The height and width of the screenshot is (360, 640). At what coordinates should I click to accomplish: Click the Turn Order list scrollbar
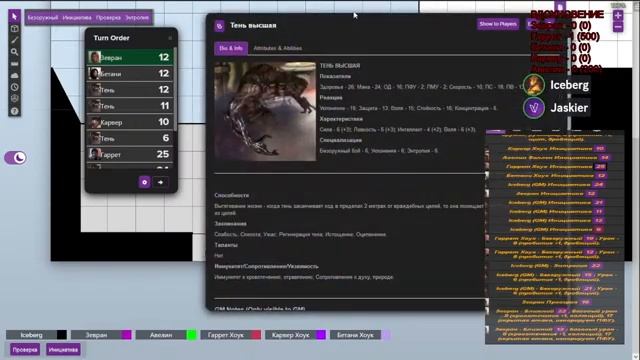point(176,90)
